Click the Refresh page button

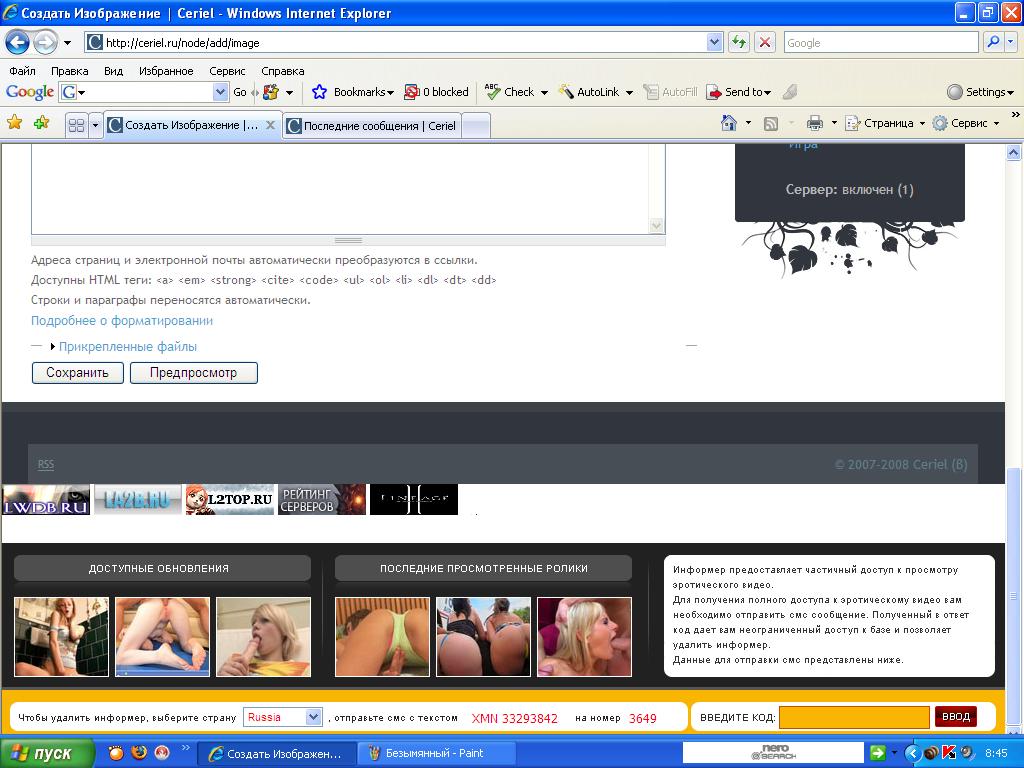click(739, 42)
